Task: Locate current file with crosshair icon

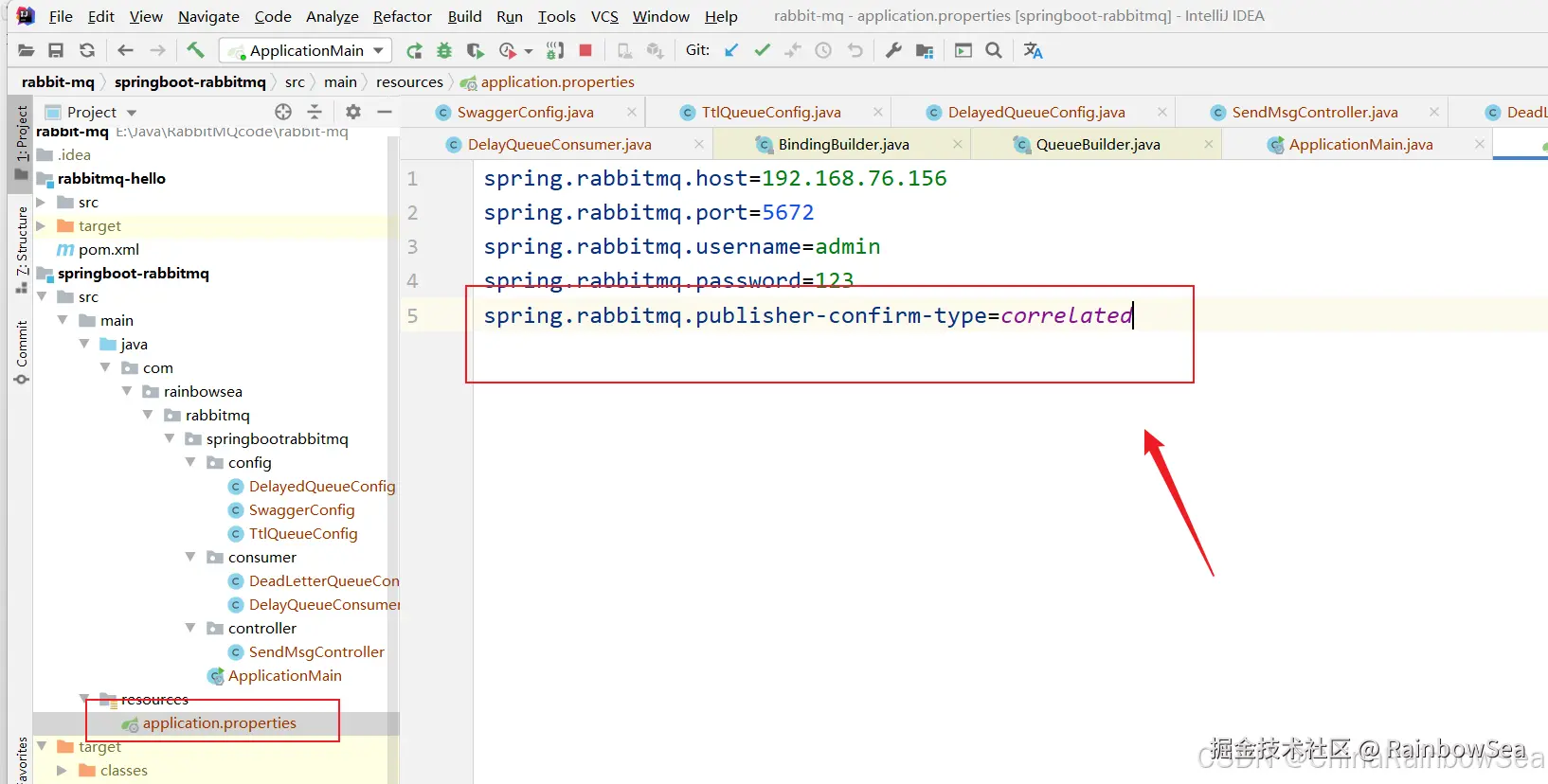Action: 283,112
